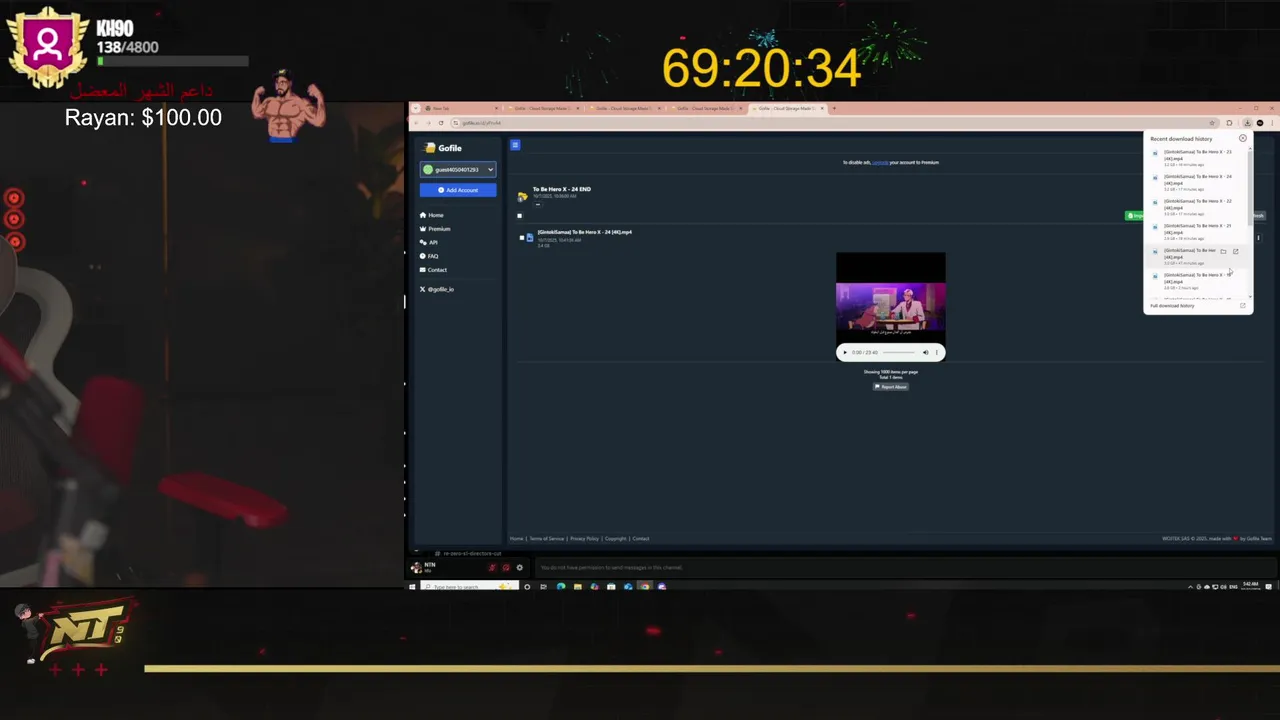Click the Windows taskbar search box
Image resolution: width=1280 pixels, height=720 pixels.
click(469, 587)
